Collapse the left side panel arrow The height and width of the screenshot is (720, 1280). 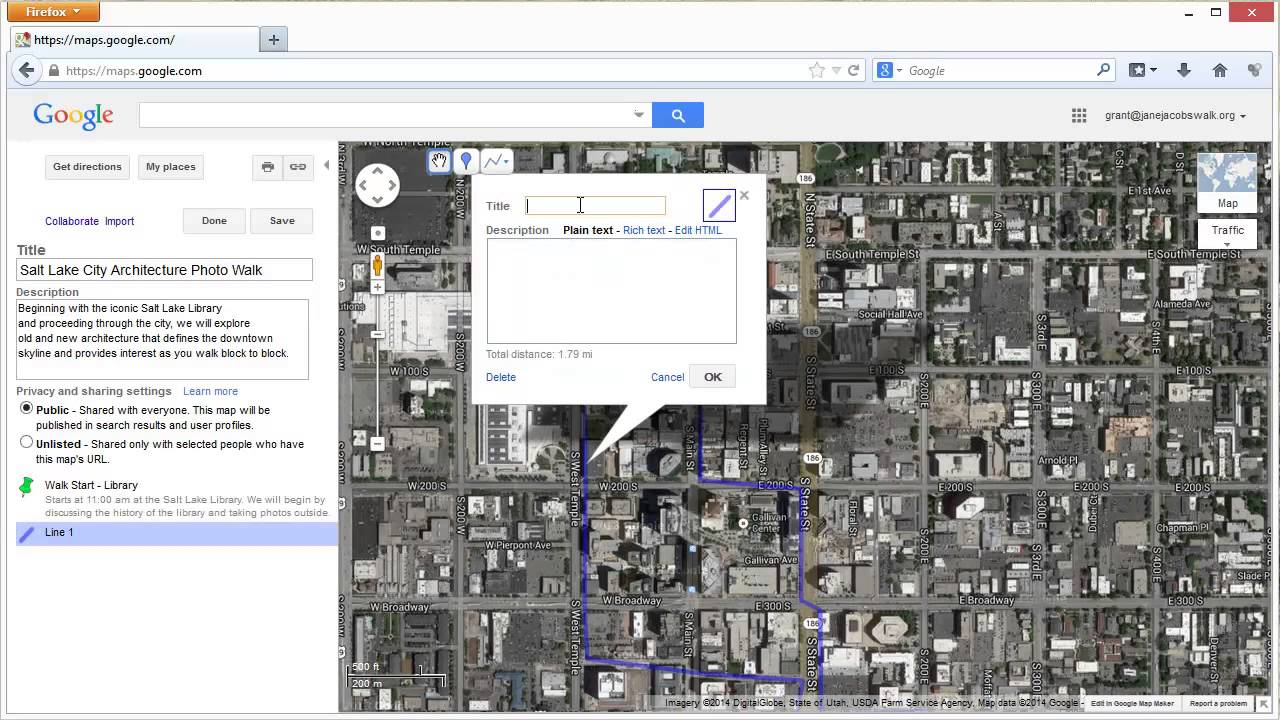point(326,166)
